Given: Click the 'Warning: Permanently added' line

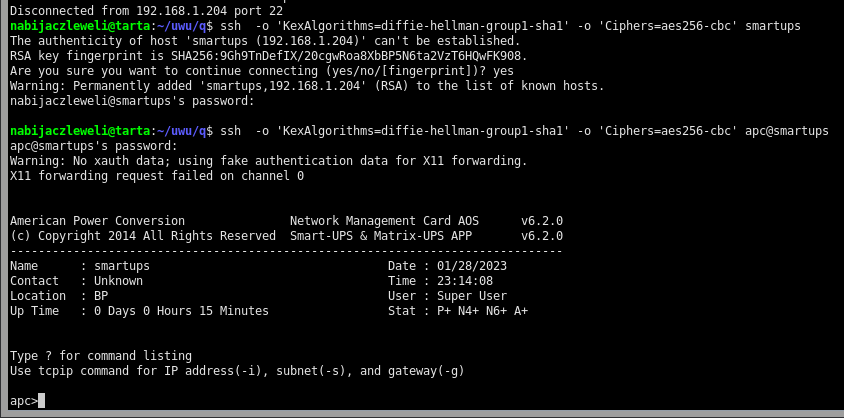Looking at the screenshot, I should coord(307,86).
